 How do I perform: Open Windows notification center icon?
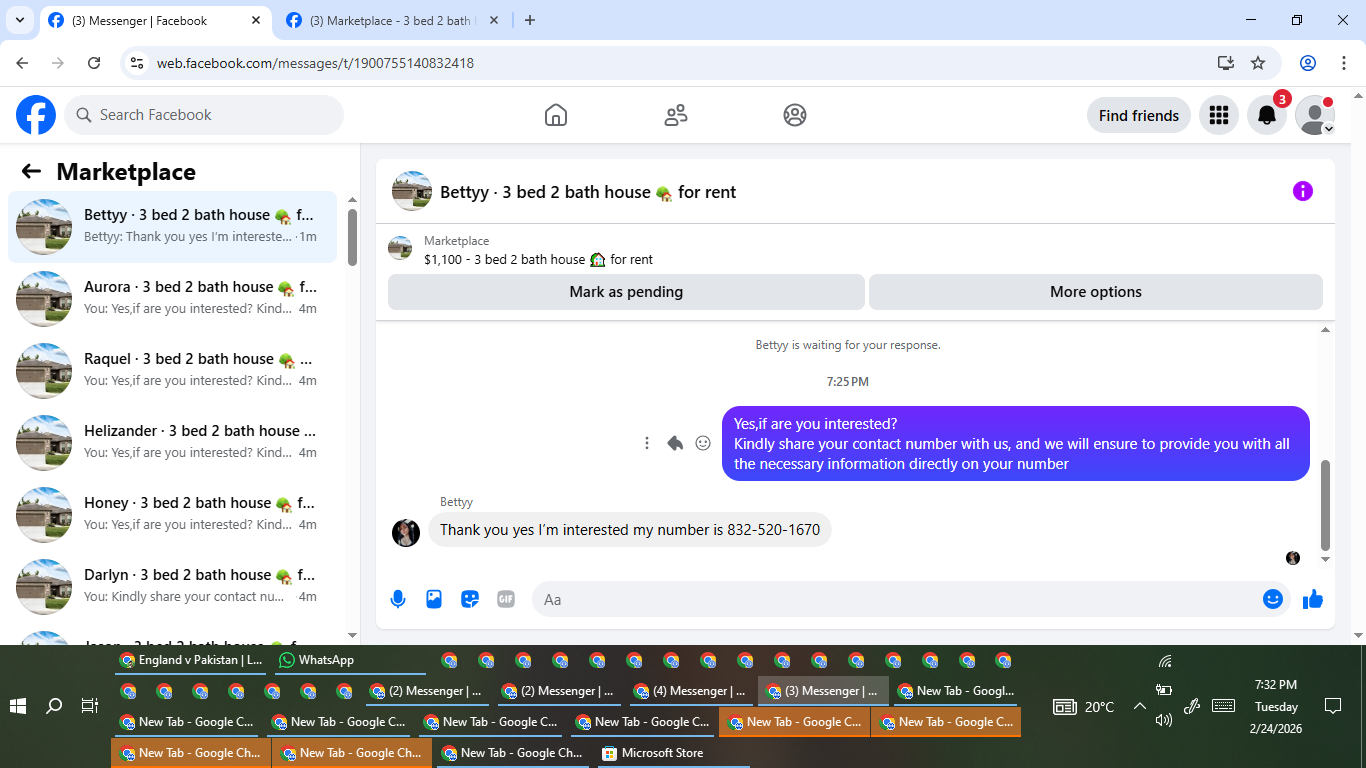click(x=1332, y=706)
